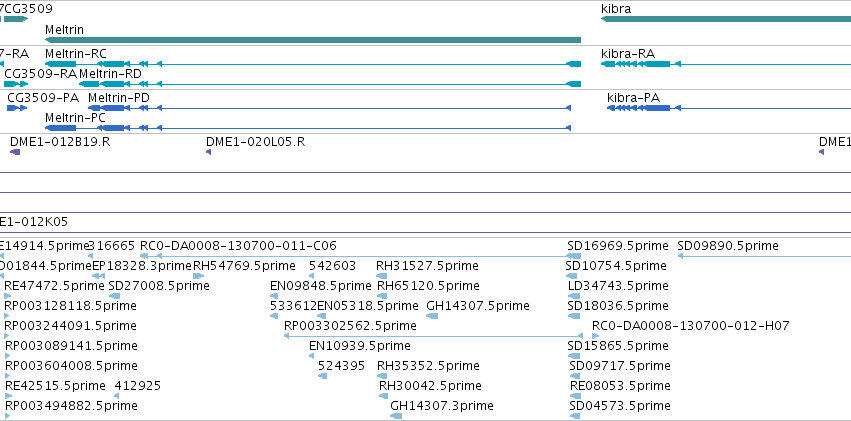Image resolution: width=851 pixels, height=421 pixels.
Task: Select the Meltrin-PD CDS glyph
Action: [x=329, y=108]
